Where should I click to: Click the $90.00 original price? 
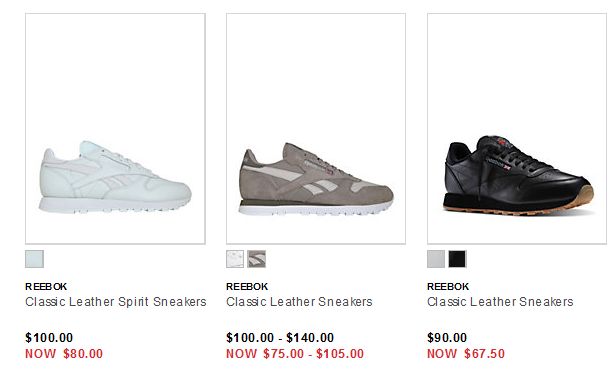[x=447, y=337]
